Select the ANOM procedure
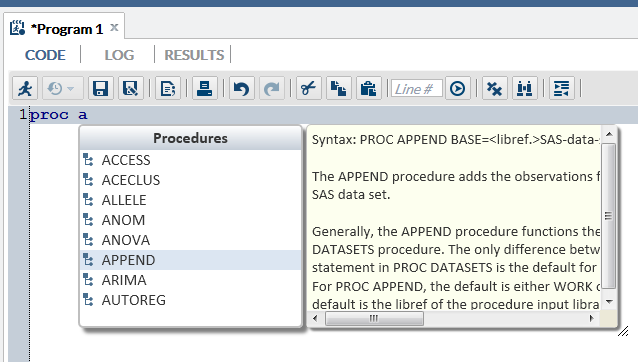638x362 pixels. 190,220
